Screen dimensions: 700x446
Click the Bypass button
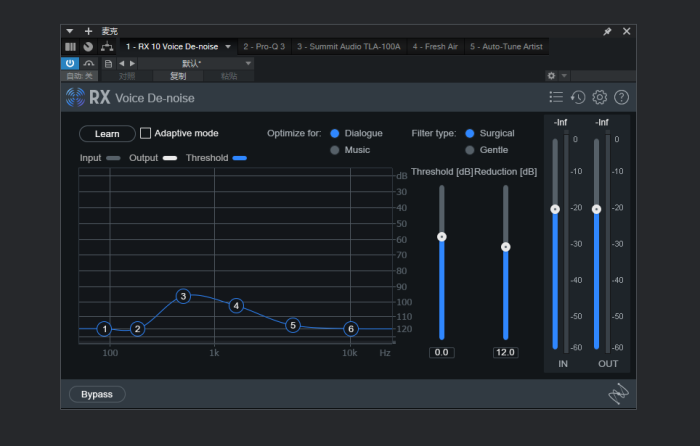pos(97,394)
